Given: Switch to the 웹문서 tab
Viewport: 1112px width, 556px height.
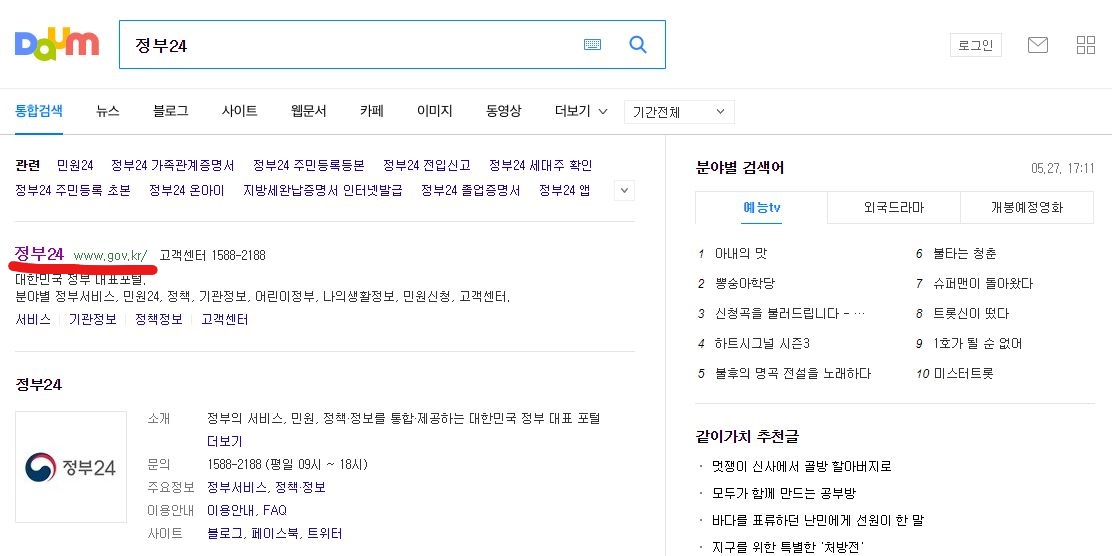Looking at the screenshot, I should [x=308, y=111].
